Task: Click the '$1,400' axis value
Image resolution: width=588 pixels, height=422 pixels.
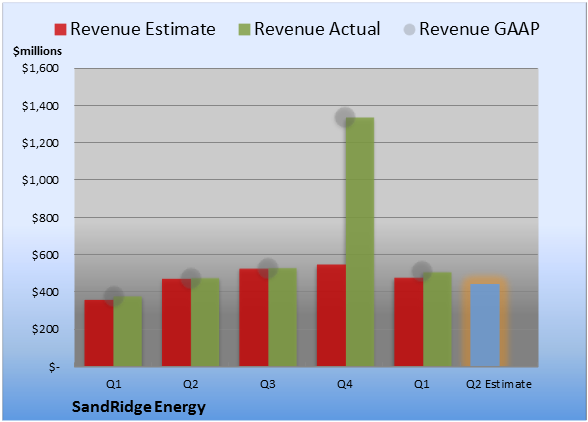Action: [40, 106]
